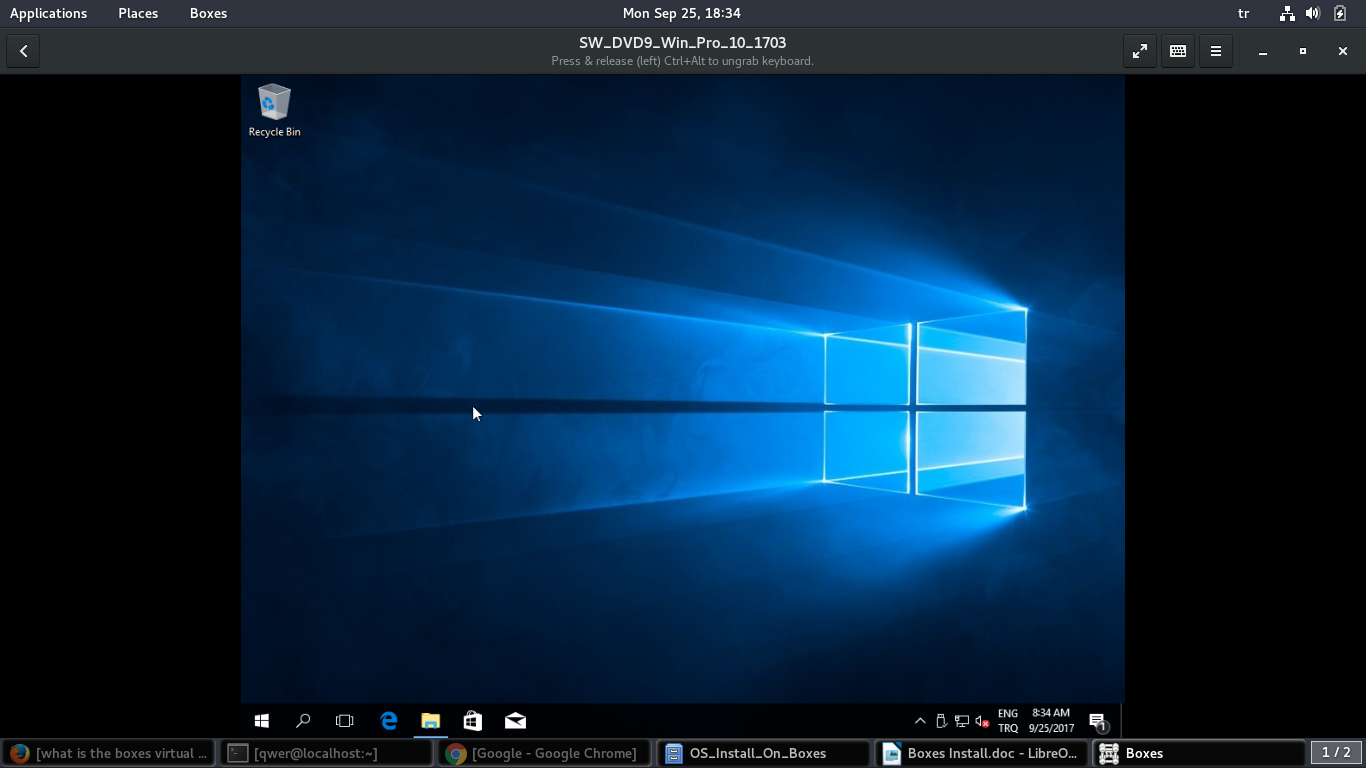Open the Applications menu in top bar
This screenshot has height=768, width=1366.
tap(48, 13)
